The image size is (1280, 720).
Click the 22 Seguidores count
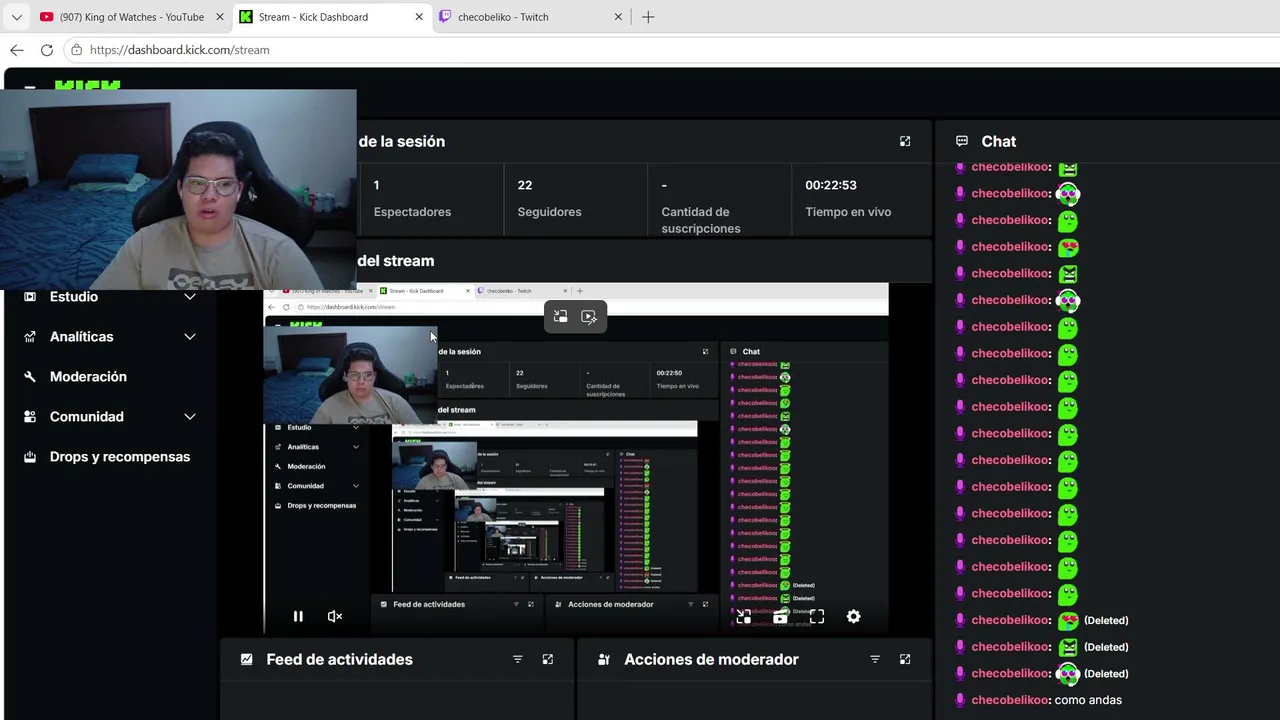tap(525, 185)
